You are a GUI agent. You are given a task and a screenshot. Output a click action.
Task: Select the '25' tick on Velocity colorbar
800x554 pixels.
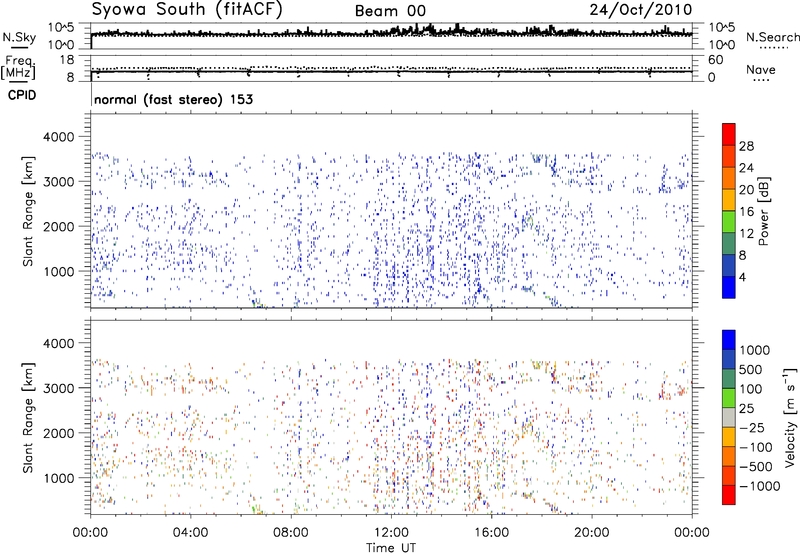(x=746, y=408)
